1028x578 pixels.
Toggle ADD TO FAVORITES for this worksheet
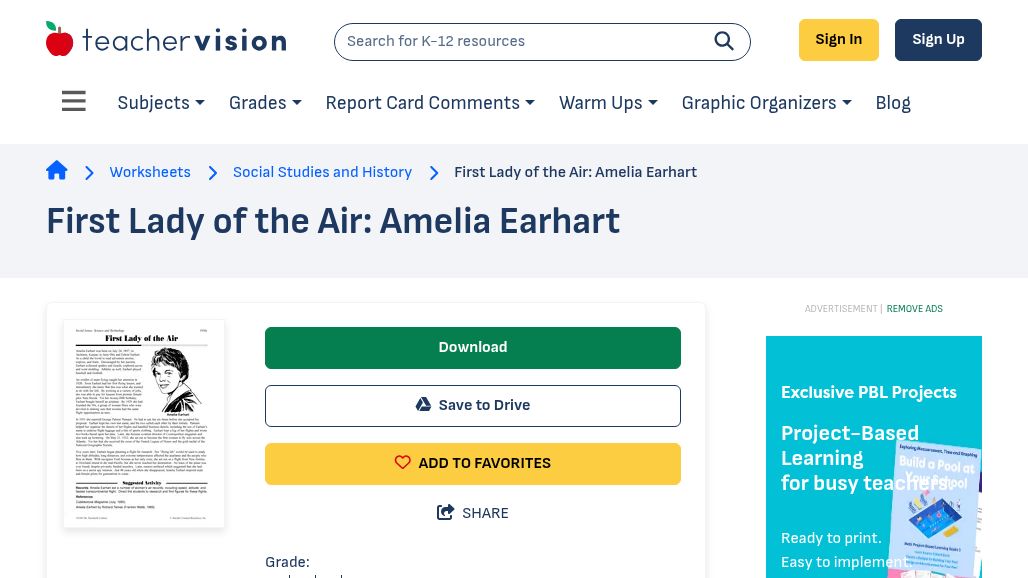tap(472, 463)
